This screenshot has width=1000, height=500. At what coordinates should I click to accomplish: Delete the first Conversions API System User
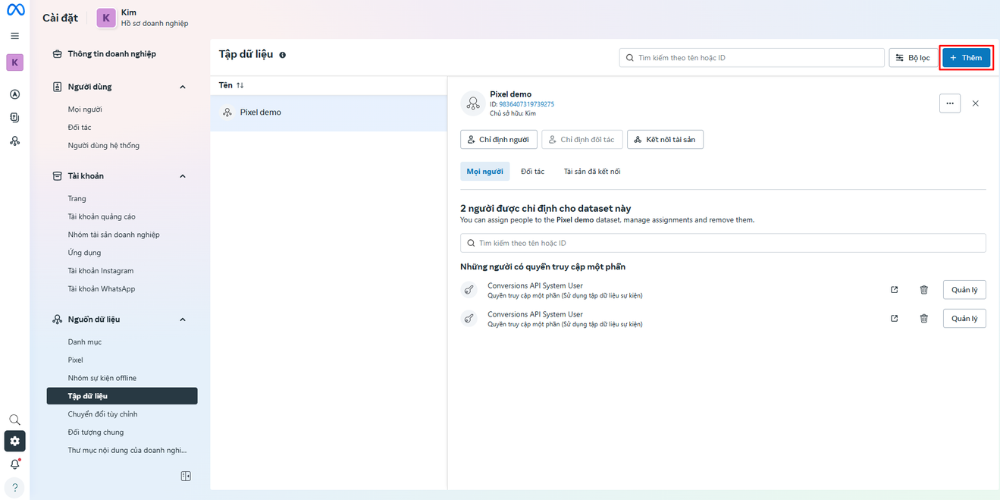click(x=923, y=290)
